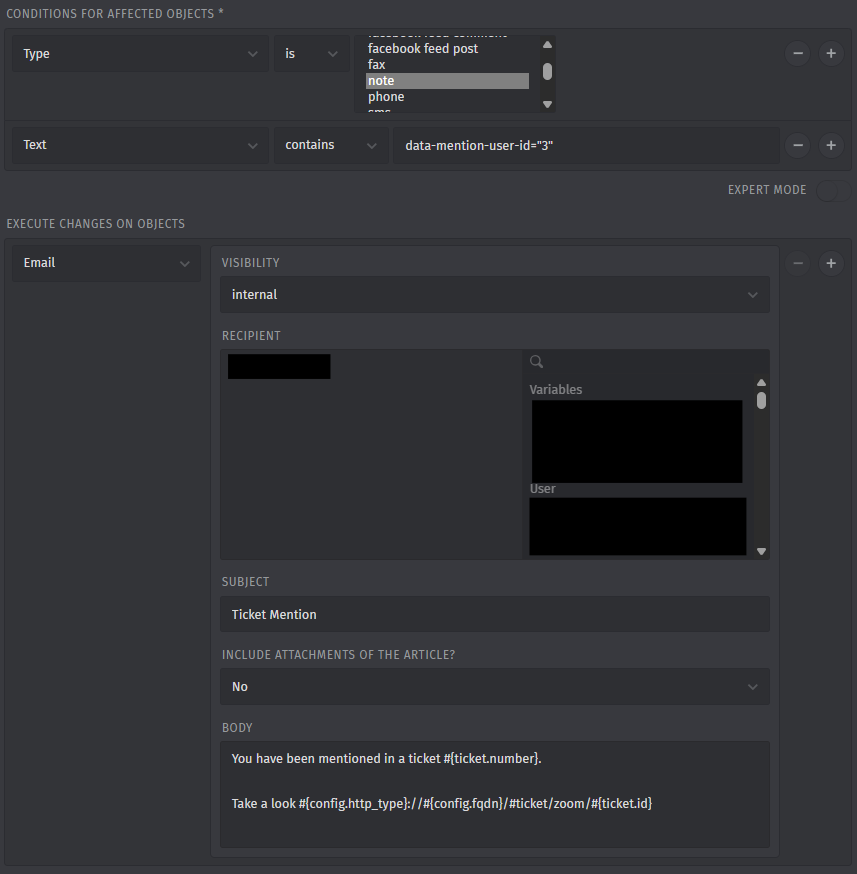This screenshot has height=874, width=857.
Task: Click the text condition value field
Action: pos(585,145)
